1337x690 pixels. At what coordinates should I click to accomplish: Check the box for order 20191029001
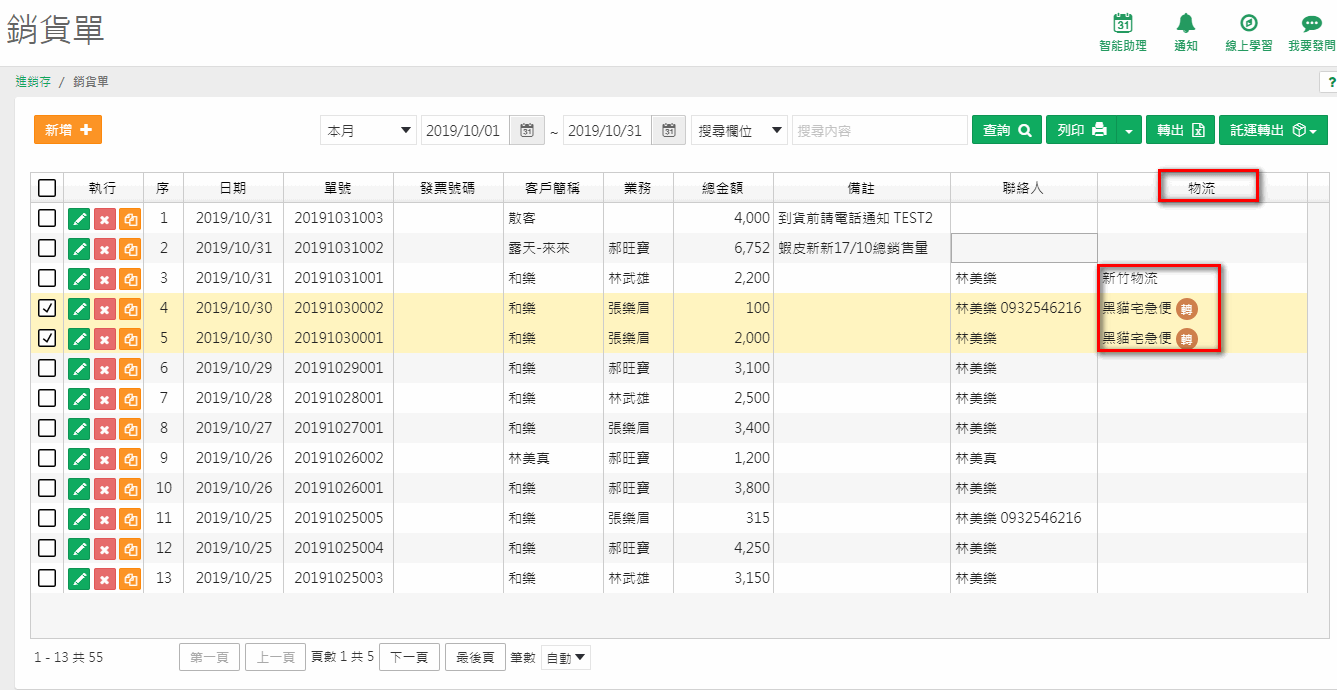point(47,368)
